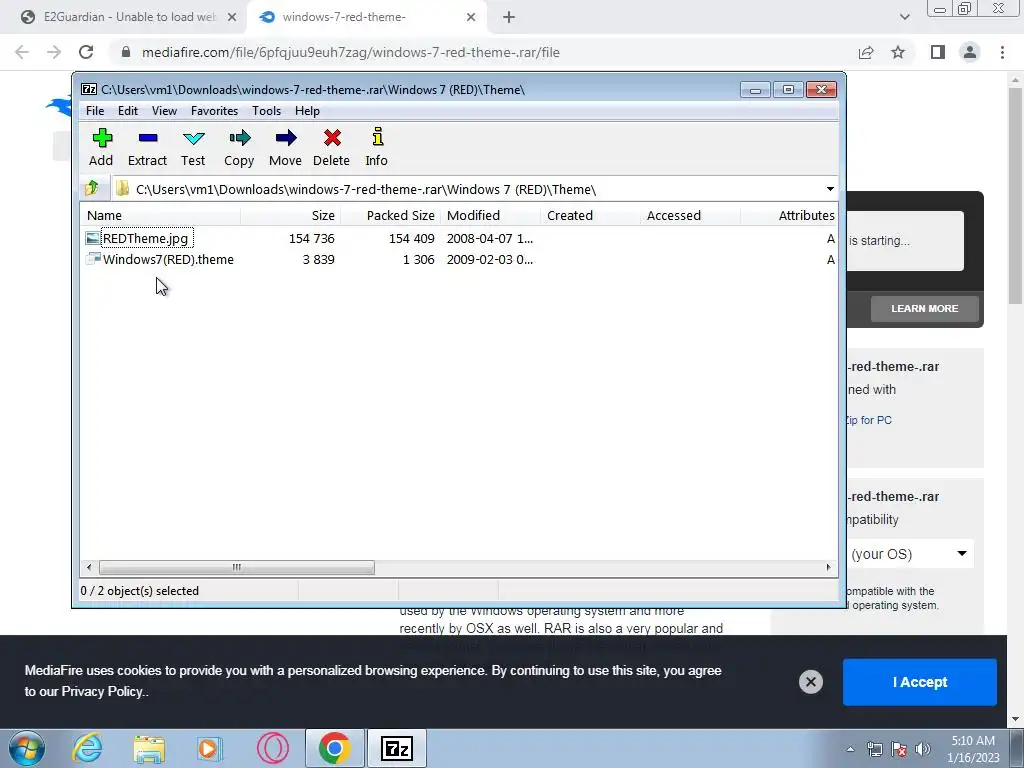1024x768 pixels.
Task: Click the left arrow of horizontal scrollbar
Action: click(x=89, y=568)
